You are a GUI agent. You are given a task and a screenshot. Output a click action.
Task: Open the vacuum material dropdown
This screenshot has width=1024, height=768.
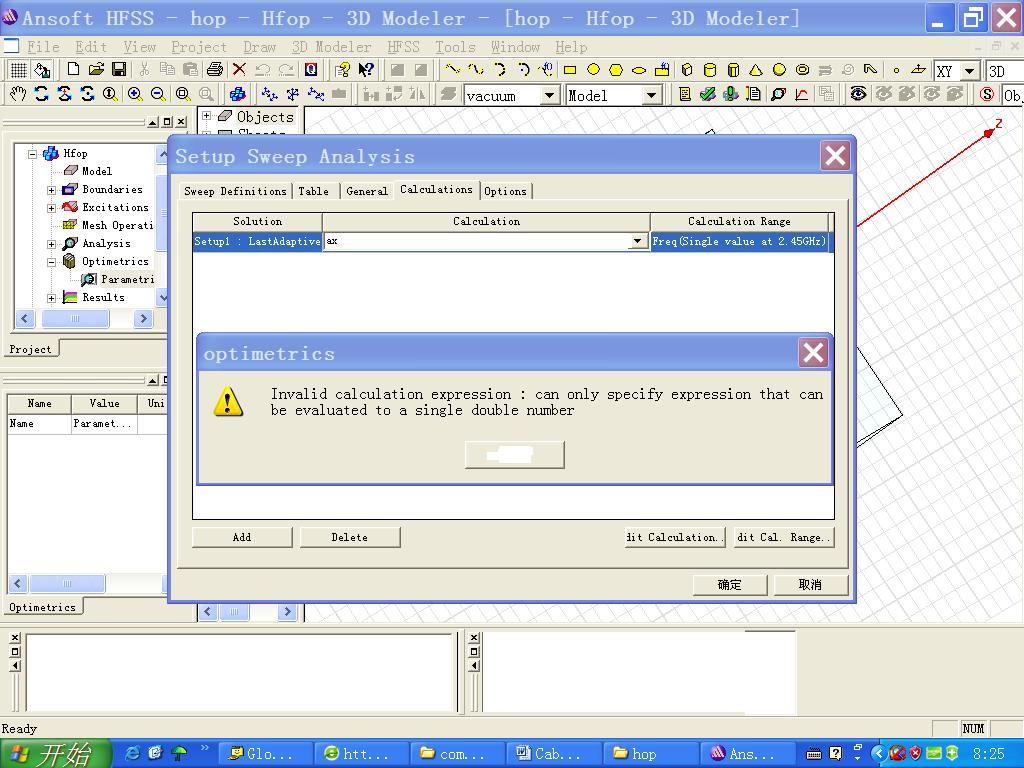(549, 95)
